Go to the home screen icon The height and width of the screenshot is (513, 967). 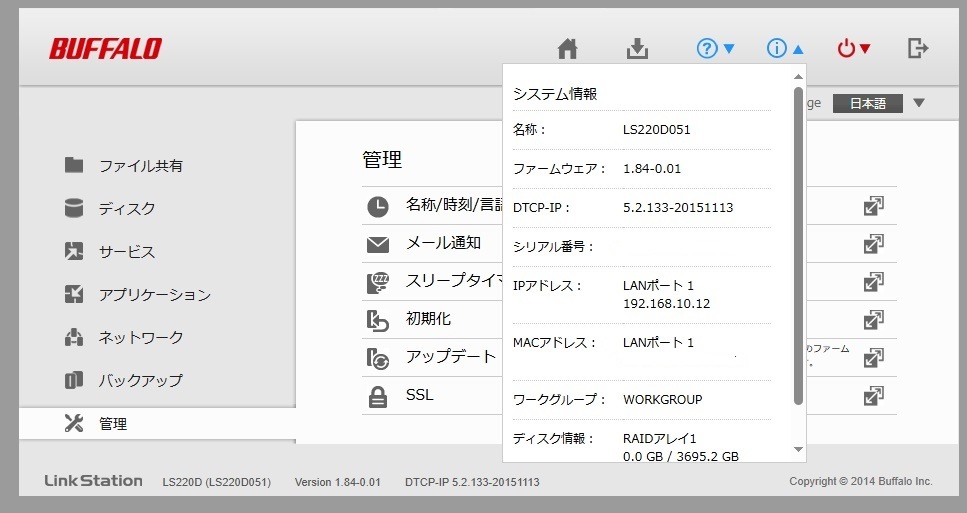[x=567, y=48]
